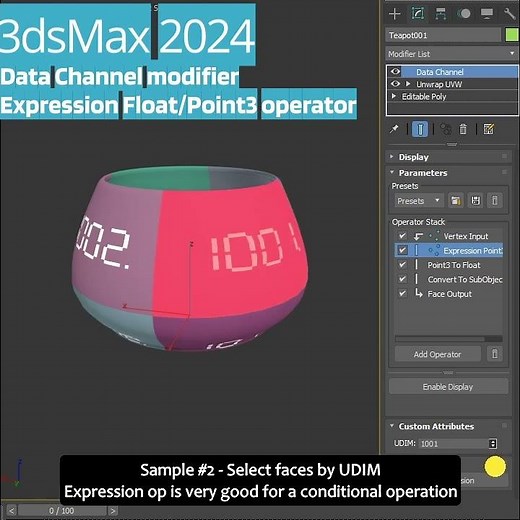Toggle Unwrap UVW modifier eye visibility
The width and height of the screenshot is (520, 520).
395,84
